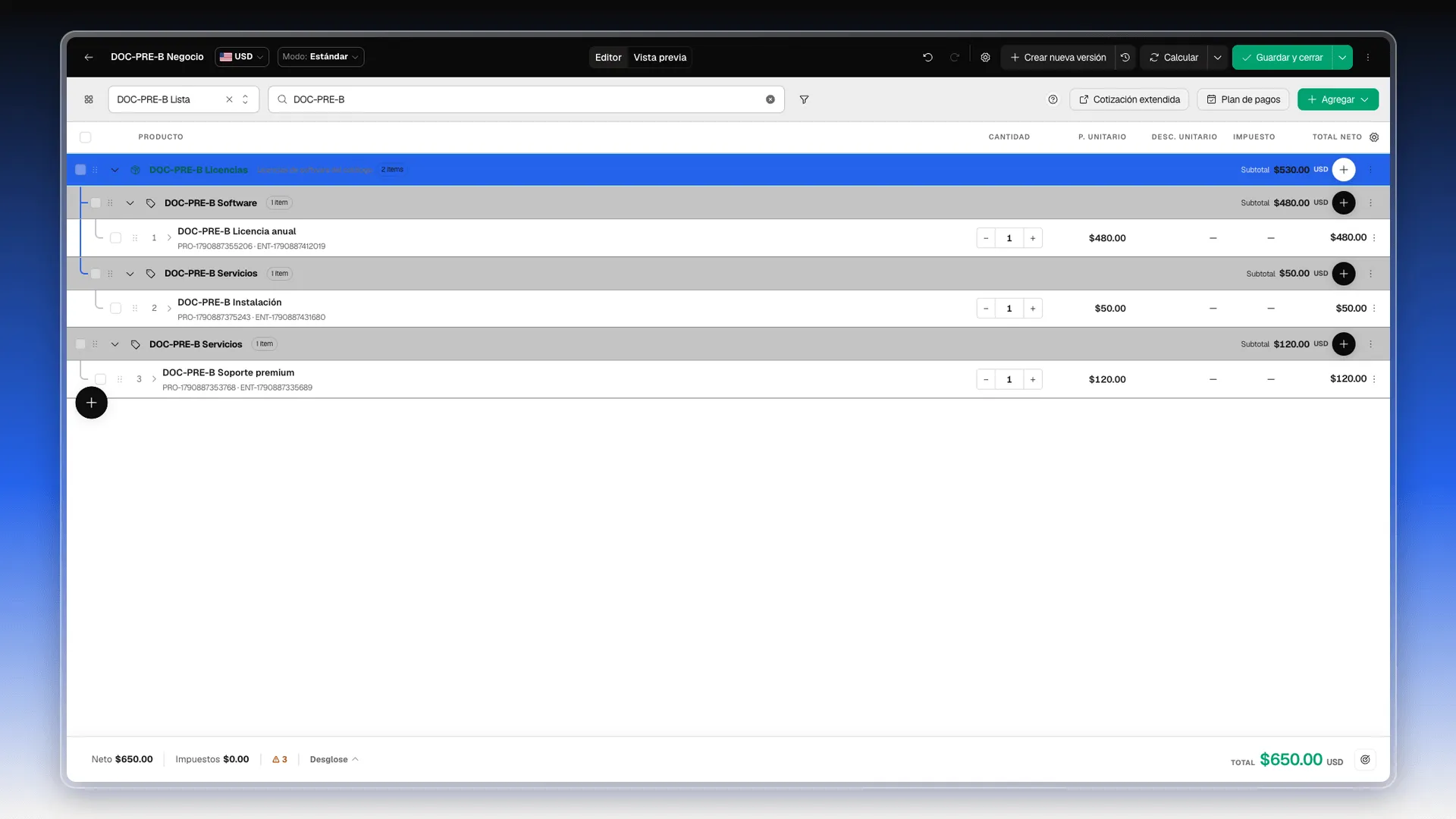The width and height of the screenshot is (1456, 819).
Task: Check the DOC-PRE-B Soporte premium row
Action: pyautogui.click(x=100, y=378)
